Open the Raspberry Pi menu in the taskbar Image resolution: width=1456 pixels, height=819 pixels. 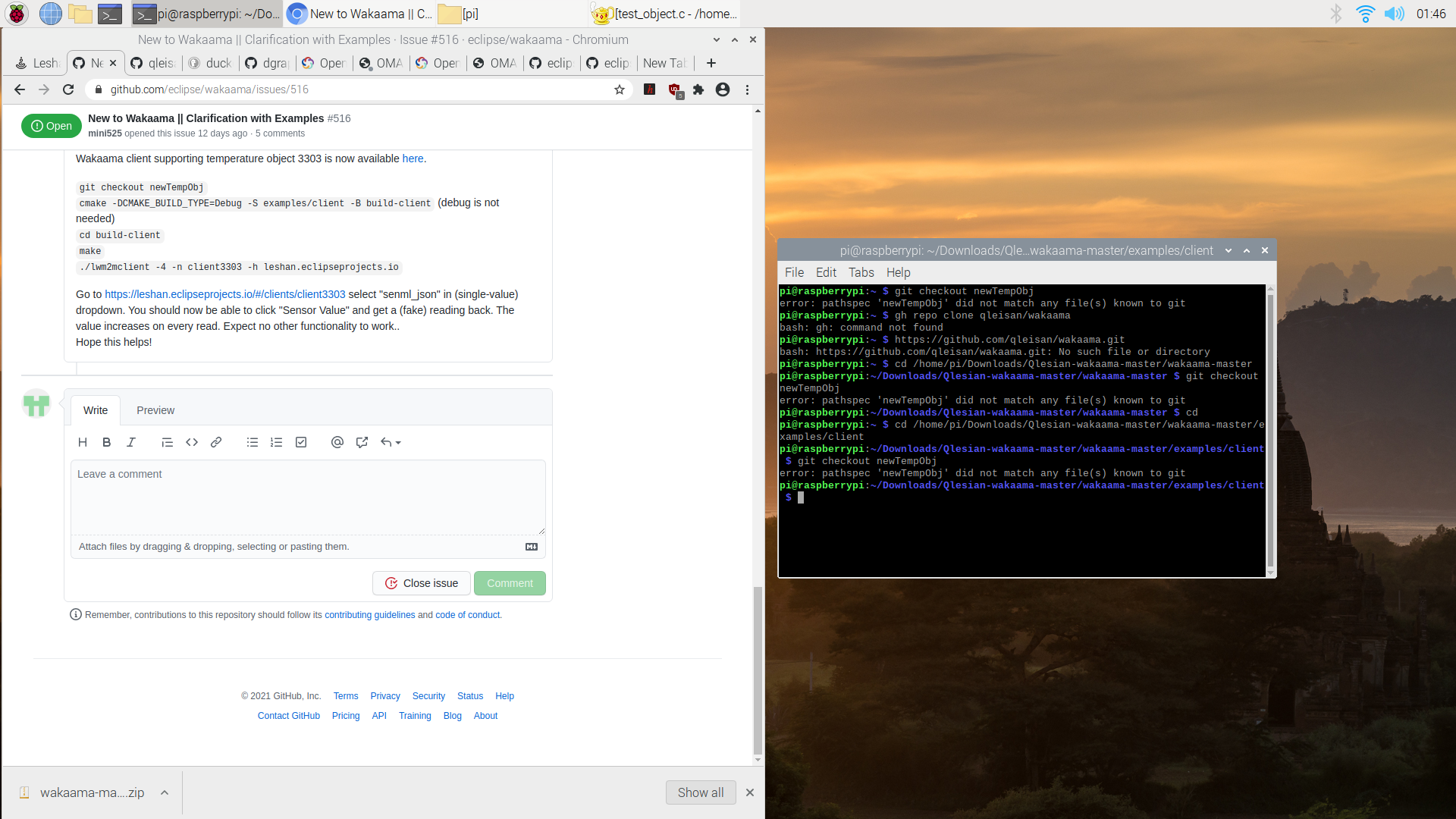tap(15, 13)
